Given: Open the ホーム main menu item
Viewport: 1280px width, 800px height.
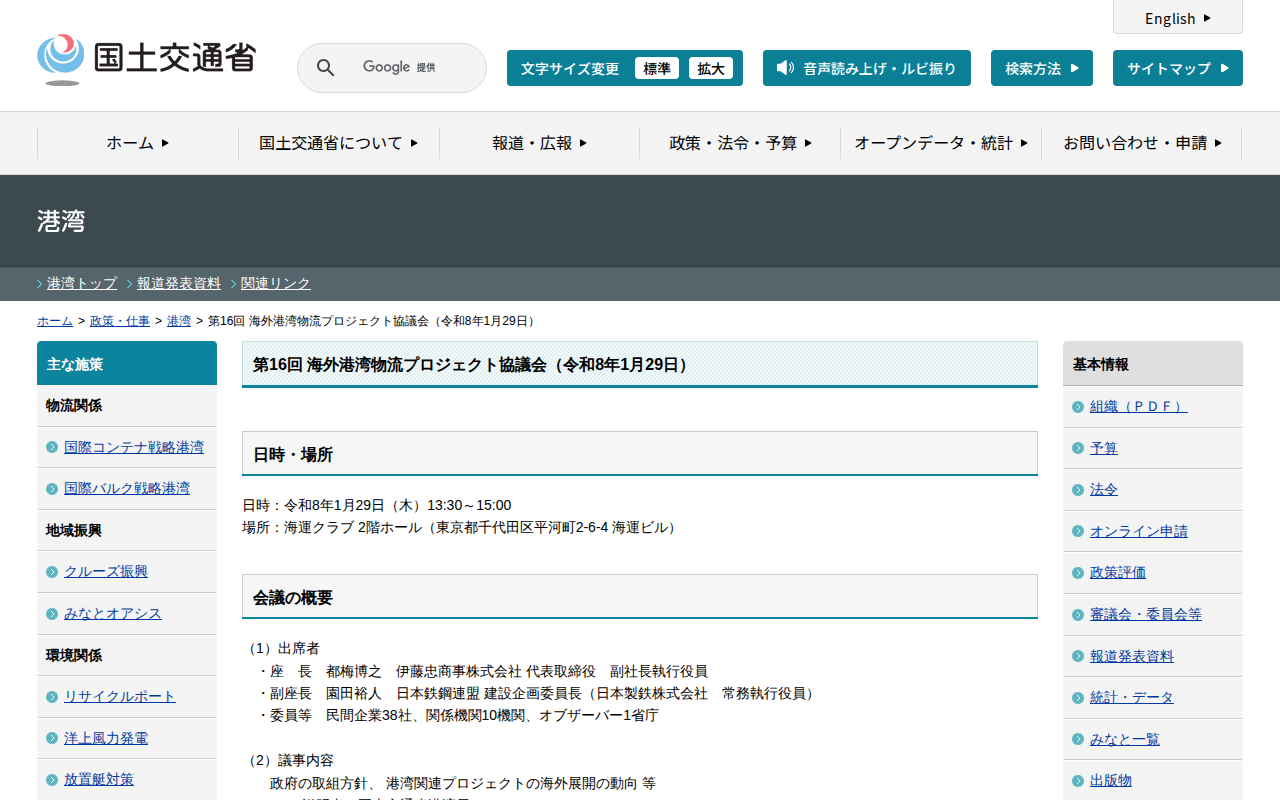Looking at the screenshot, I should pos(138,143).
